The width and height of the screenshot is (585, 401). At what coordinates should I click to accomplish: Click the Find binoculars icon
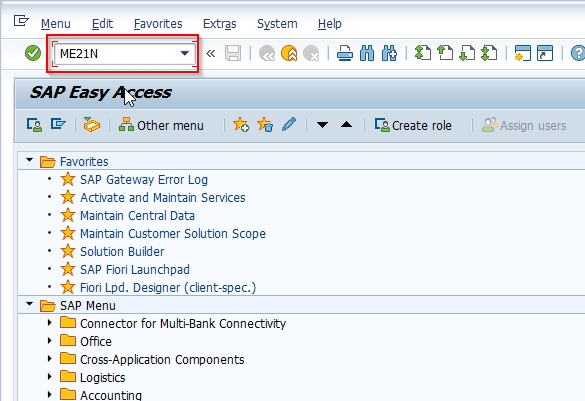(x=367, y=53)
